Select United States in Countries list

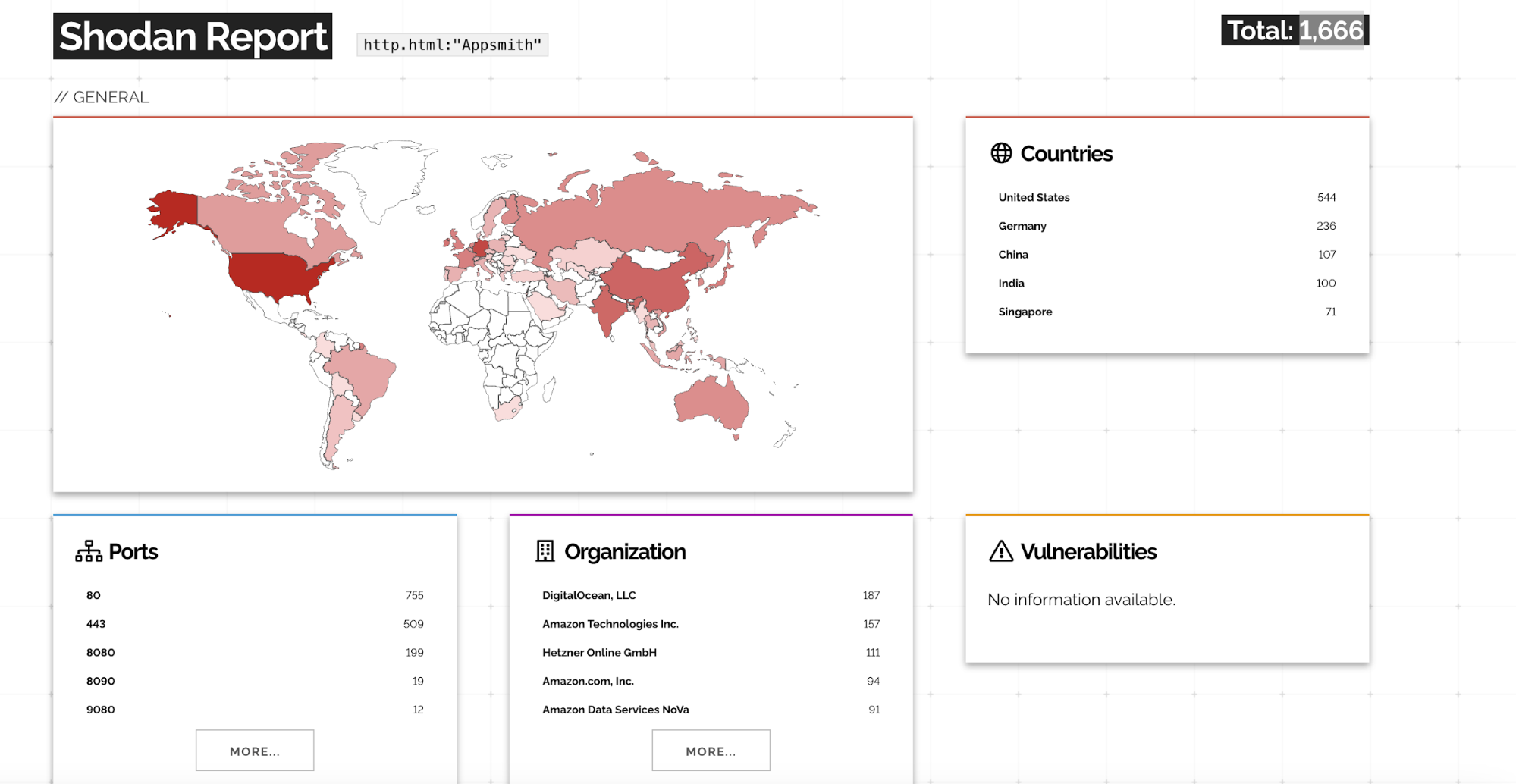[1034, 197]
